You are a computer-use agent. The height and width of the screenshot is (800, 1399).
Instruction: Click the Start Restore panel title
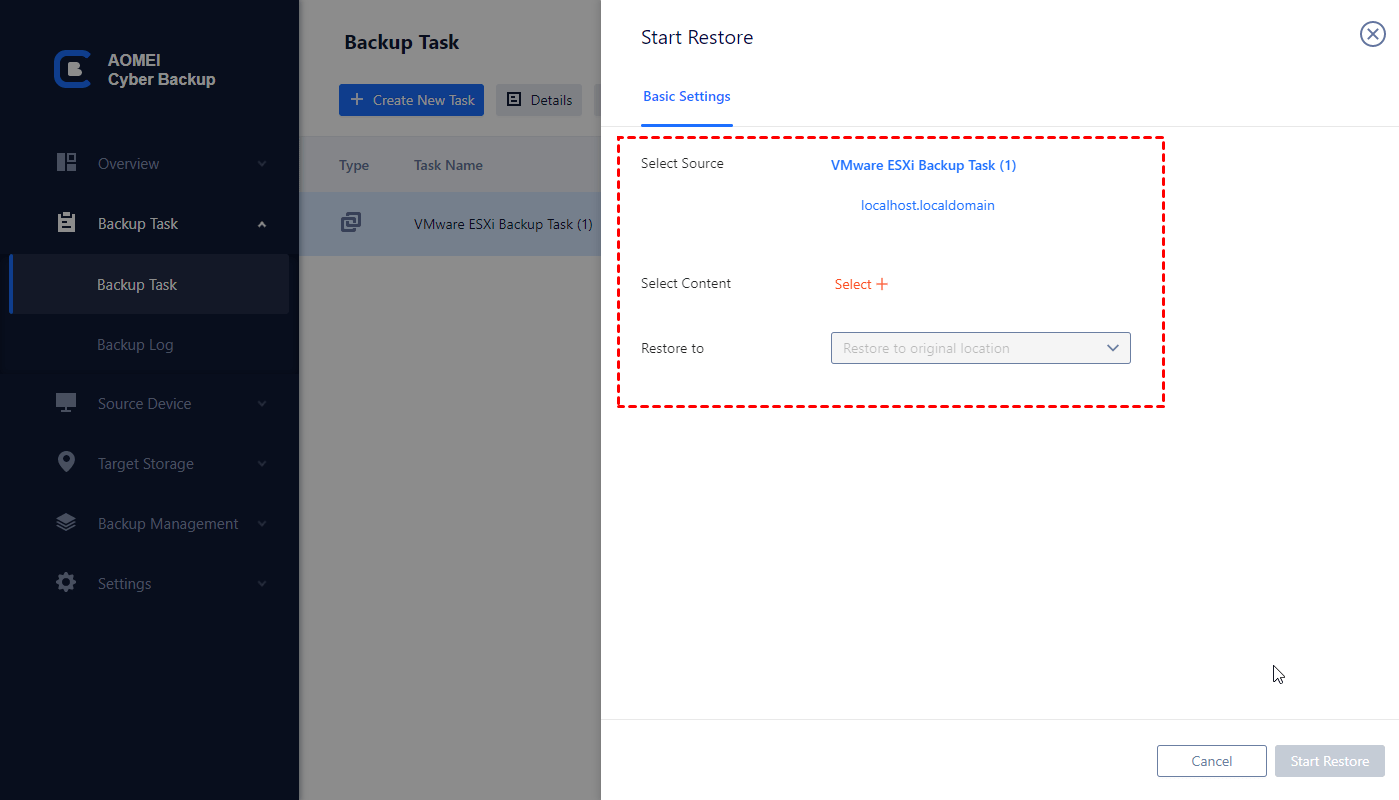(x=697, y=37)
